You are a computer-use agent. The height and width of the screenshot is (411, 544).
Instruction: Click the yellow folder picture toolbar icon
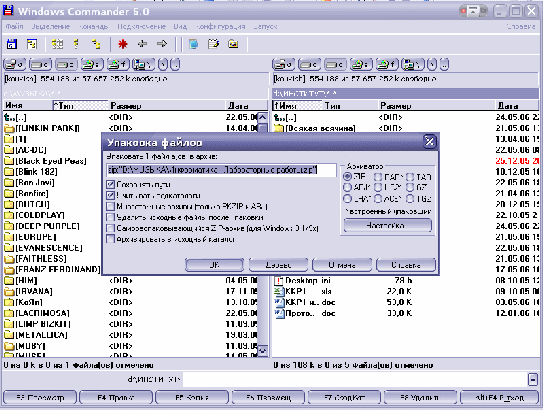[x=233, y=44]
